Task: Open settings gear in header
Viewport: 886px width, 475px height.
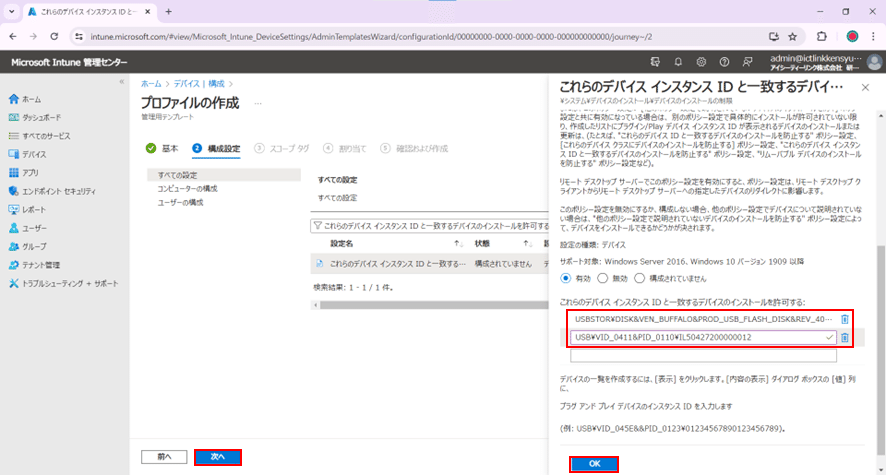Action: (x=701, y=62)
